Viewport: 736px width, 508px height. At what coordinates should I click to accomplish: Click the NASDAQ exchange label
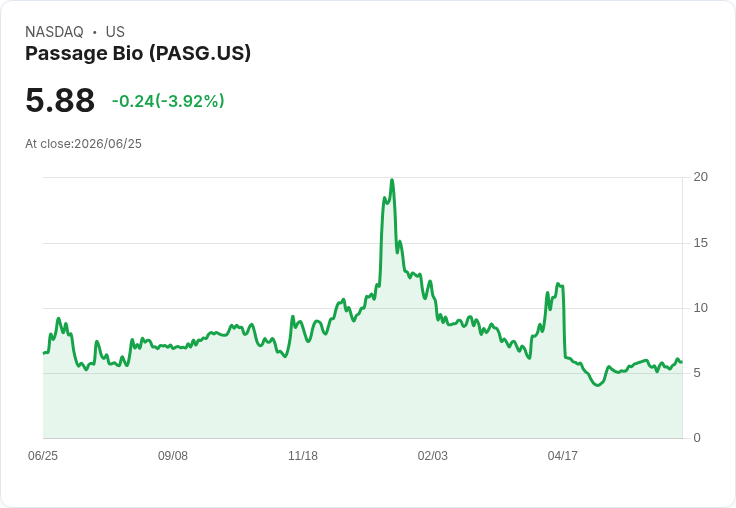tap(54, 32)
